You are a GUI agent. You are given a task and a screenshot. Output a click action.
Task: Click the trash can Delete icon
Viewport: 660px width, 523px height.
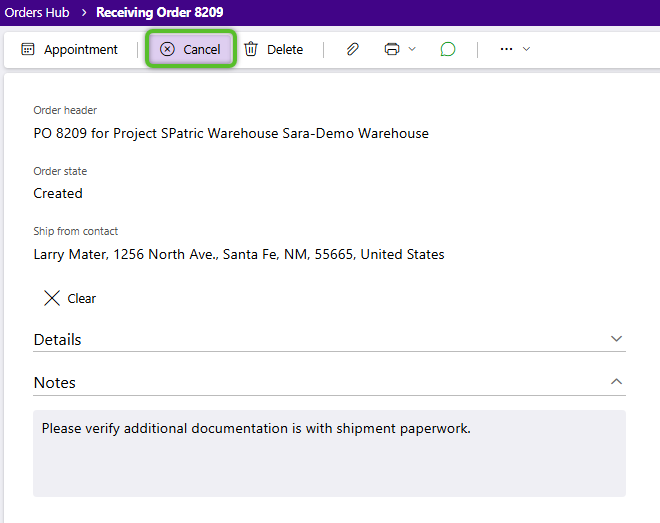pos(251,49)
